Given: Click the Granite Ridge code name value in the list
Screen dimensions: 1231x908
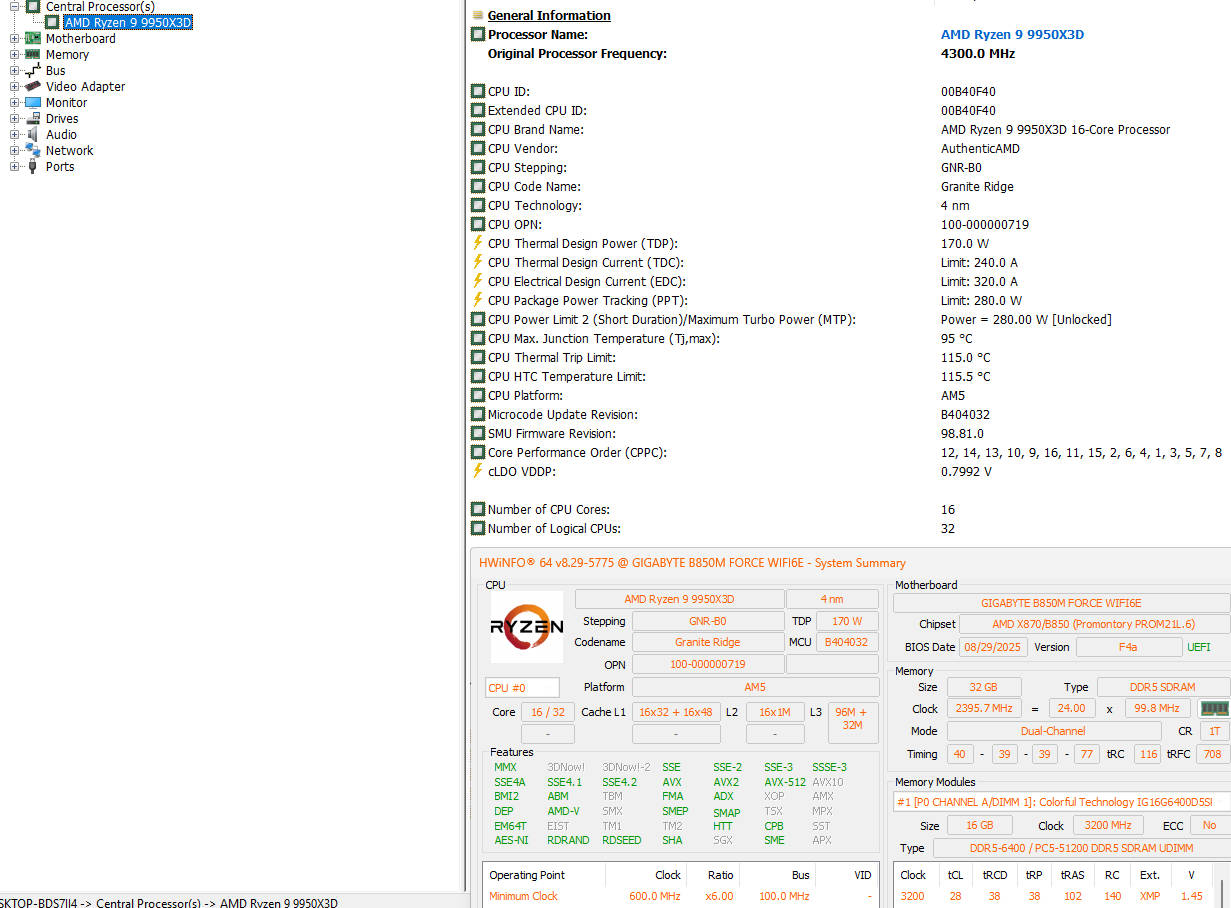Looking at the screenshot, I should pyautogui.click(x=977, y=187).
